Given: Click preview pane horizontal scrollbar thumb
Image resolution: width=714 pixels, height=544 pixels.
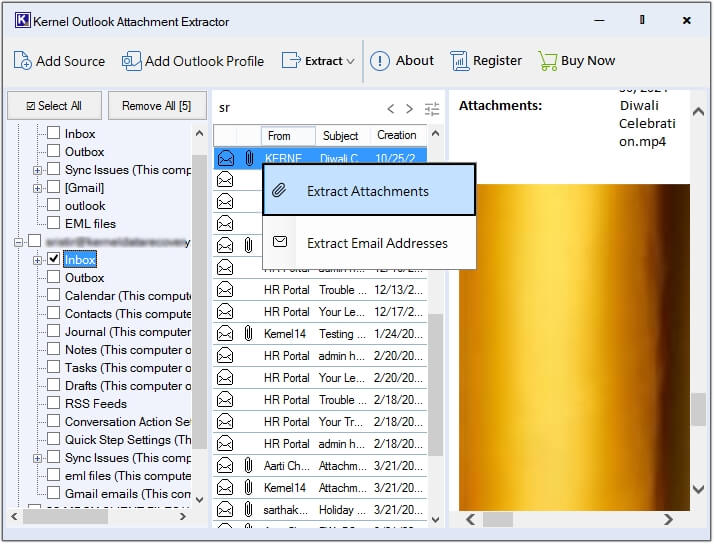Looking at the screenshot, I should click(498, 519).
